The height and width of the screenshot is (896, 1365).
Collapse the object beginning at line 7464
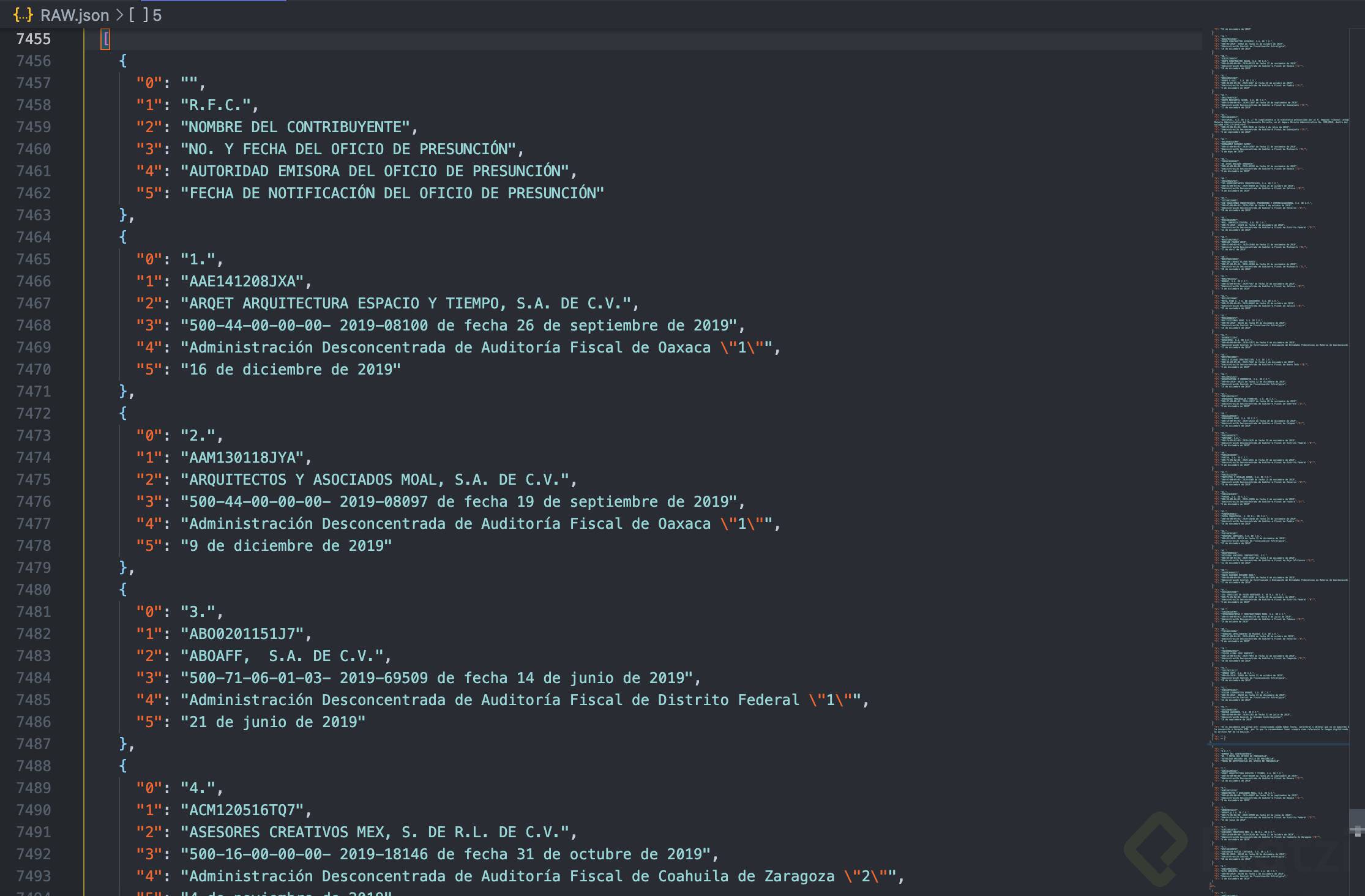coord(89,237)
